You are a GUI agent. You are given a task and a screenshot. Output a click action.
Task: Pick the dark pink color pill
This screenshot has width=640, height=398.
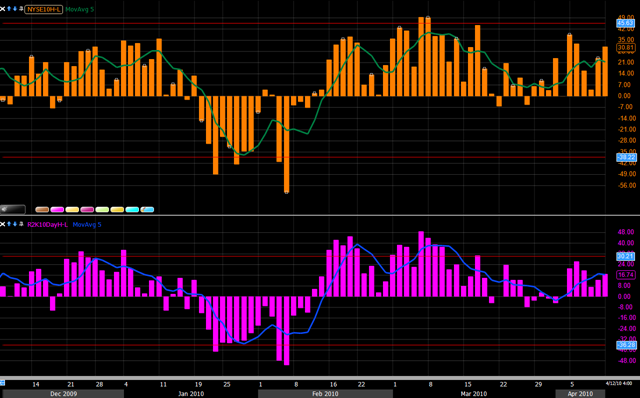[x=87, y=210]
